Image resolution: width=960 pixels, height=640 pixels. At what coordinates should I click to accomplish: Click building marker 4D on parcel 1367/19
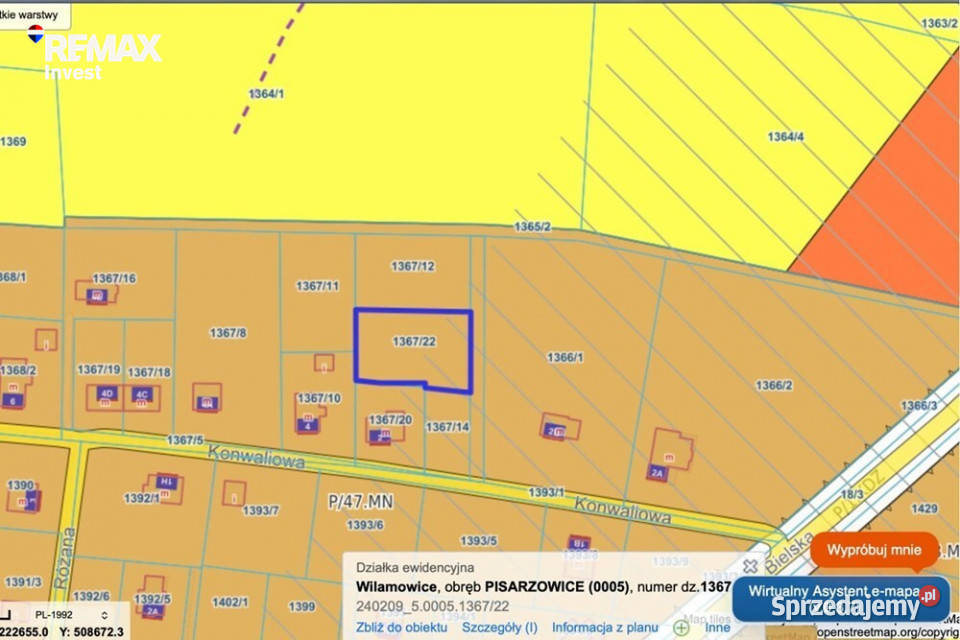(x=107, y=393)
